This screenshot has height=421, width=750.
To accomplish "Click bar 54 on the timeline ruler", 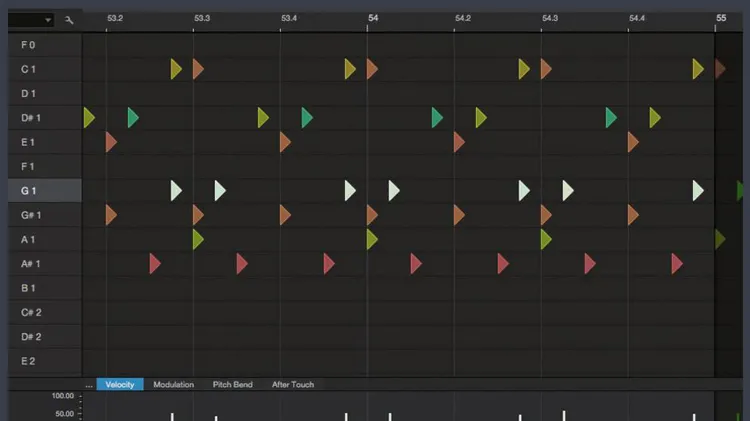I will [x=372, y=18].
